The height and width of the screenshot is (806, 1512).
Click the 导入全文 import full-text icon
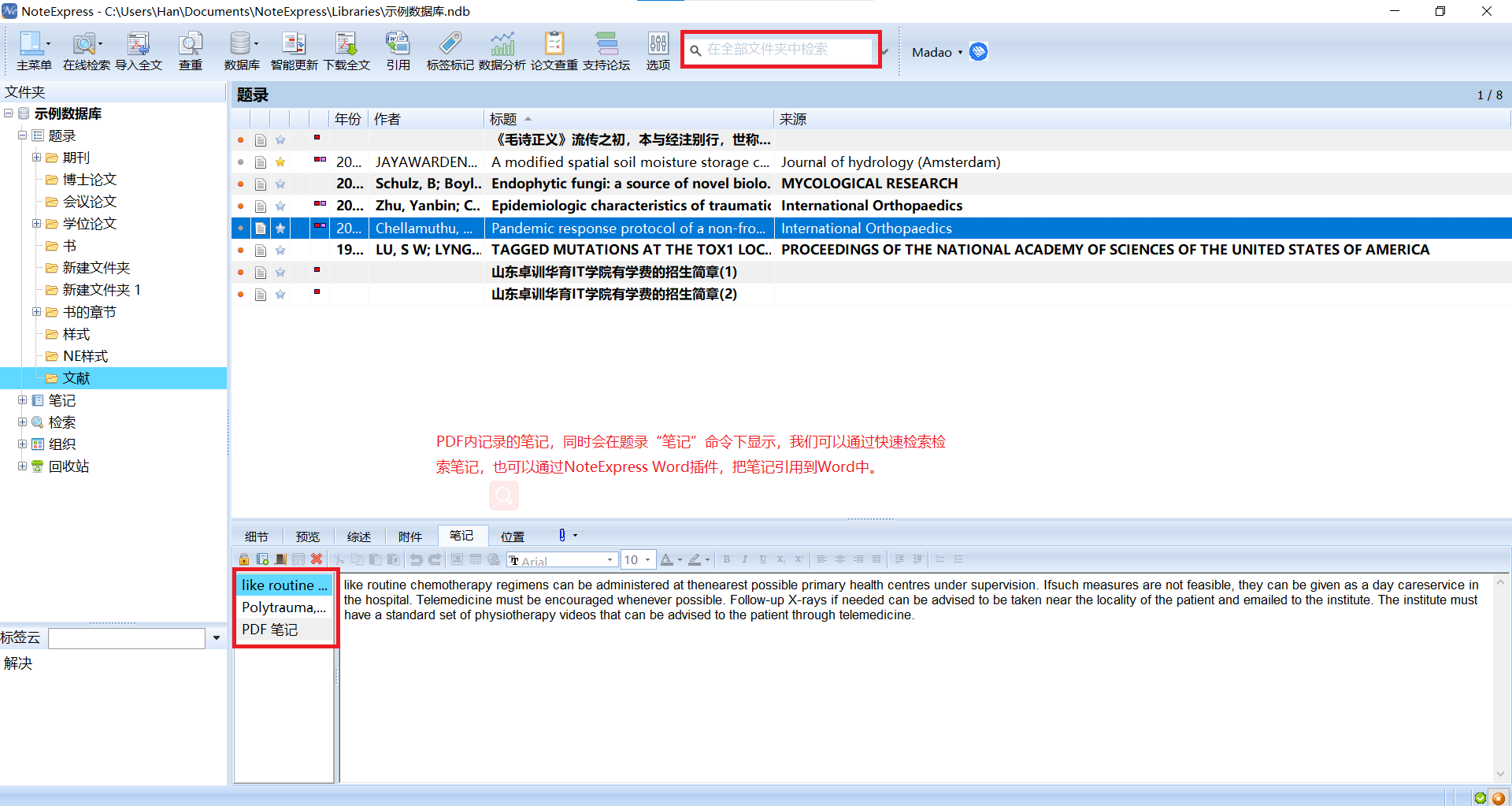click(x=139, y=51)
